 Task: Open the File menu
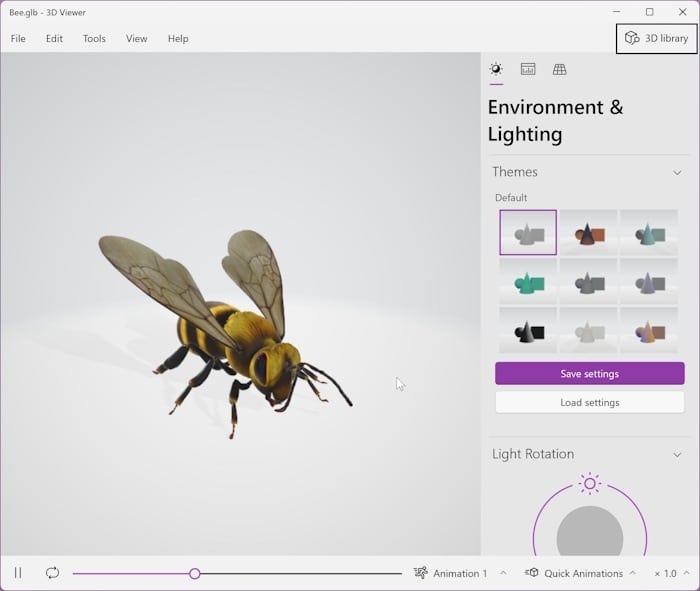pyautogui.click(x=18, y=38)
